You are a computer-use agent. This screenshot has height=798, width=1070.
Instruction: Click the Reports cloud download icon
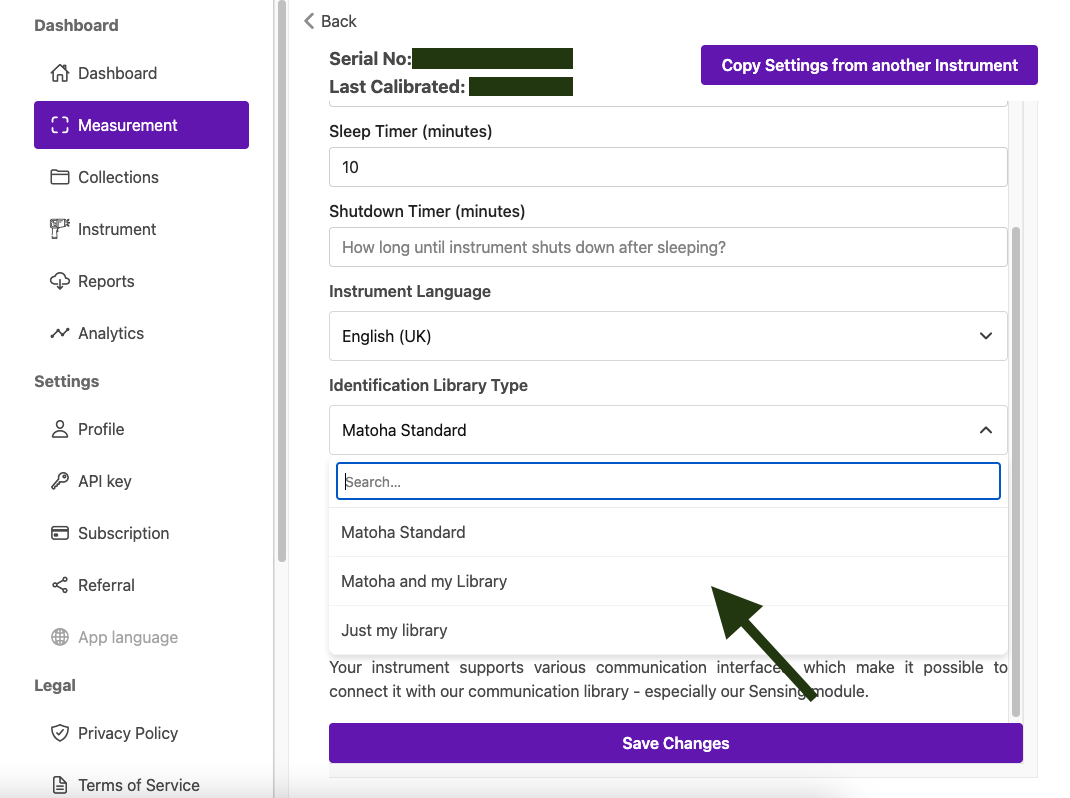tap(60, 281)
